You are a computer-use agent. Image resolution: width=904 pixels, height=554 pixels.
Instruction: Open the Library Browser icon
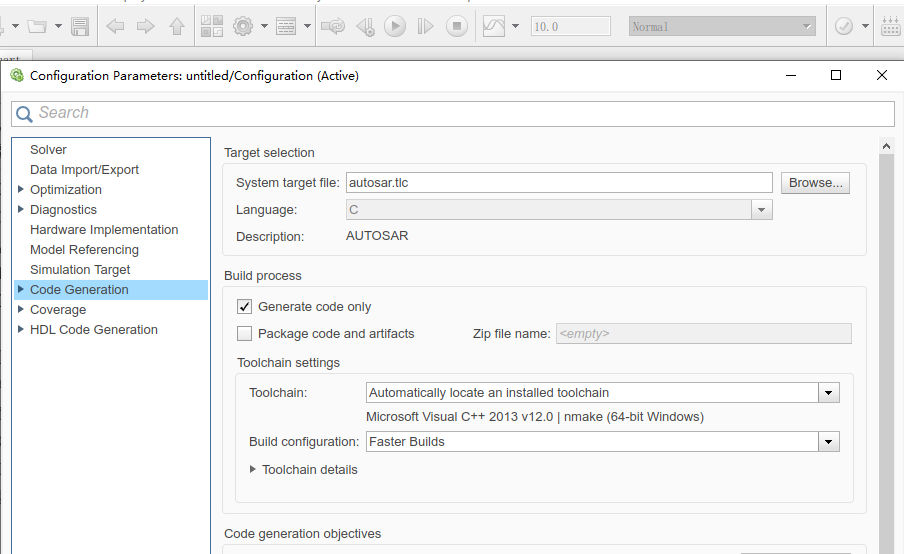point(211,27)
